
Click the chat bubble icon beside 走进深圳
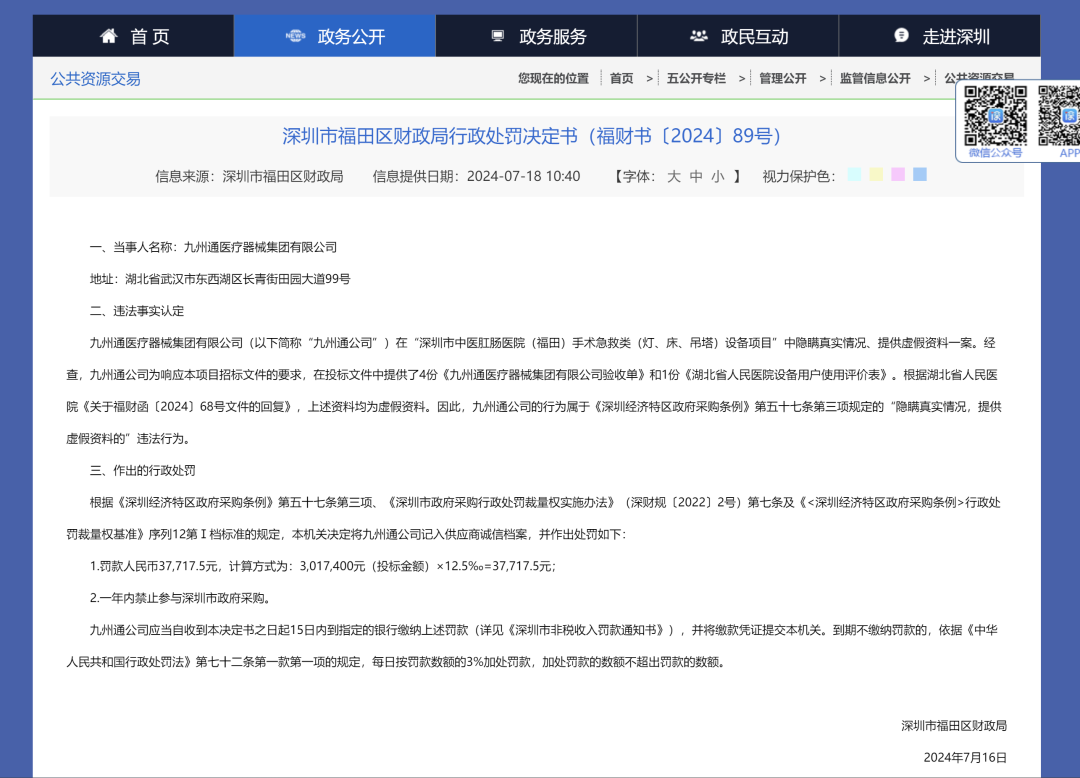pyautogui.click(x=901, y=36)
